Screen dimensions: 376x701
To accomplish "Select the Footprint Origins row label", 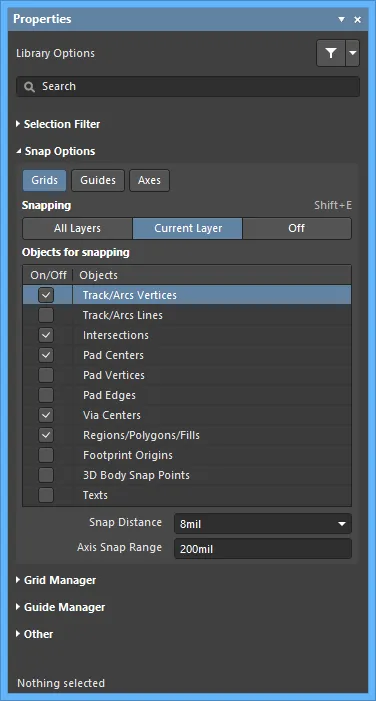I will (128, 455).
